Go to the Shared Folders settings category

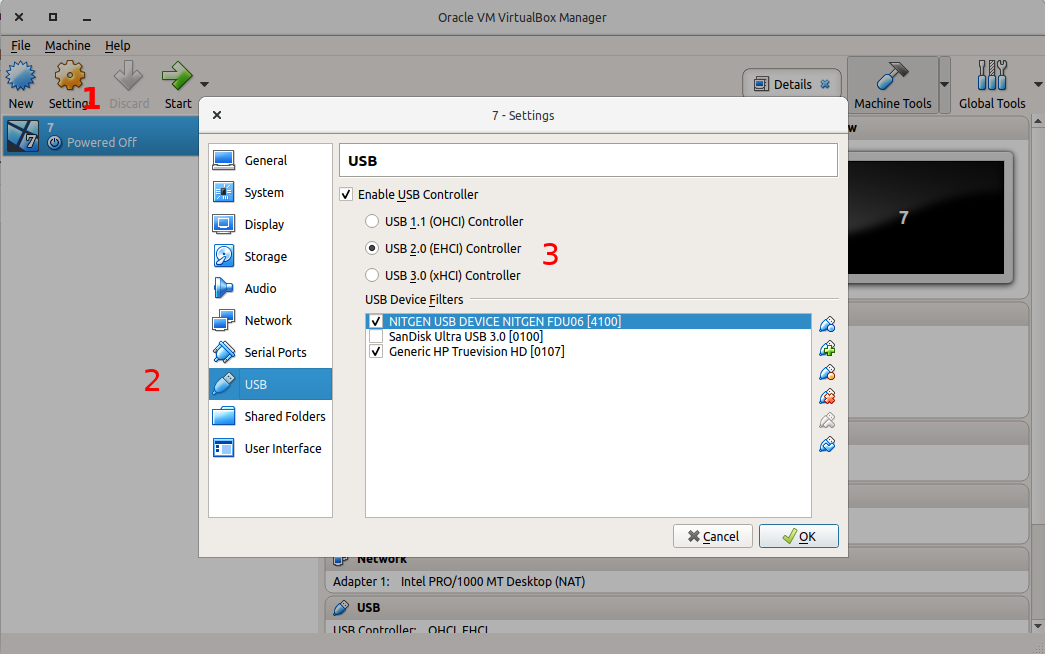pyautogui.click(x=270, y=417)
